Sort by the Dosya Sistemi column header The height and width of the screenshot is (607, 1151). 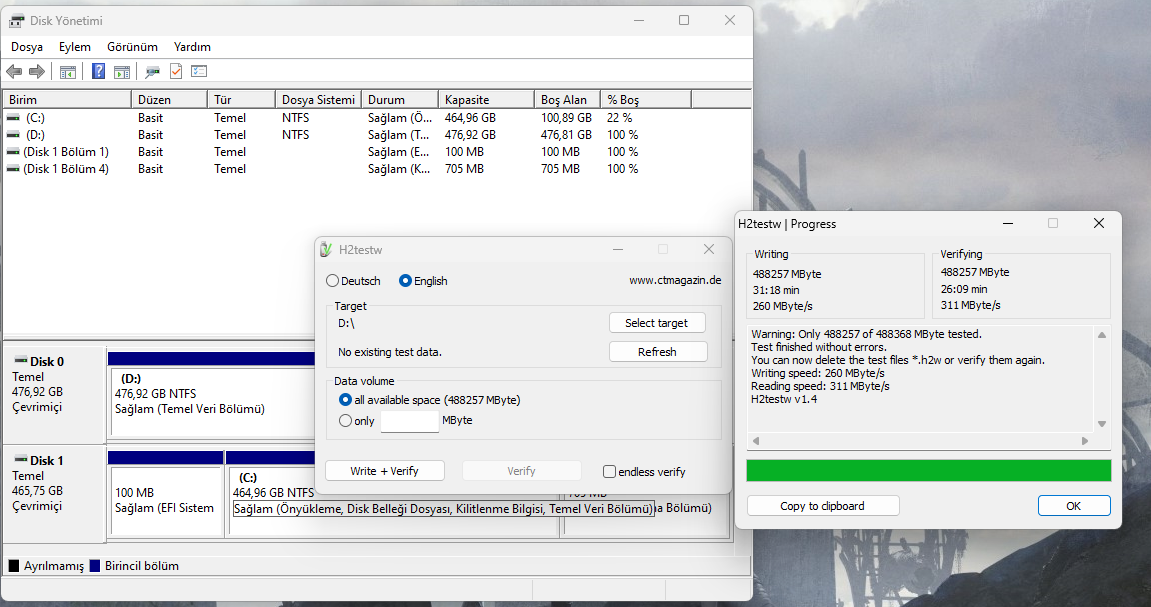click(319, 99)
